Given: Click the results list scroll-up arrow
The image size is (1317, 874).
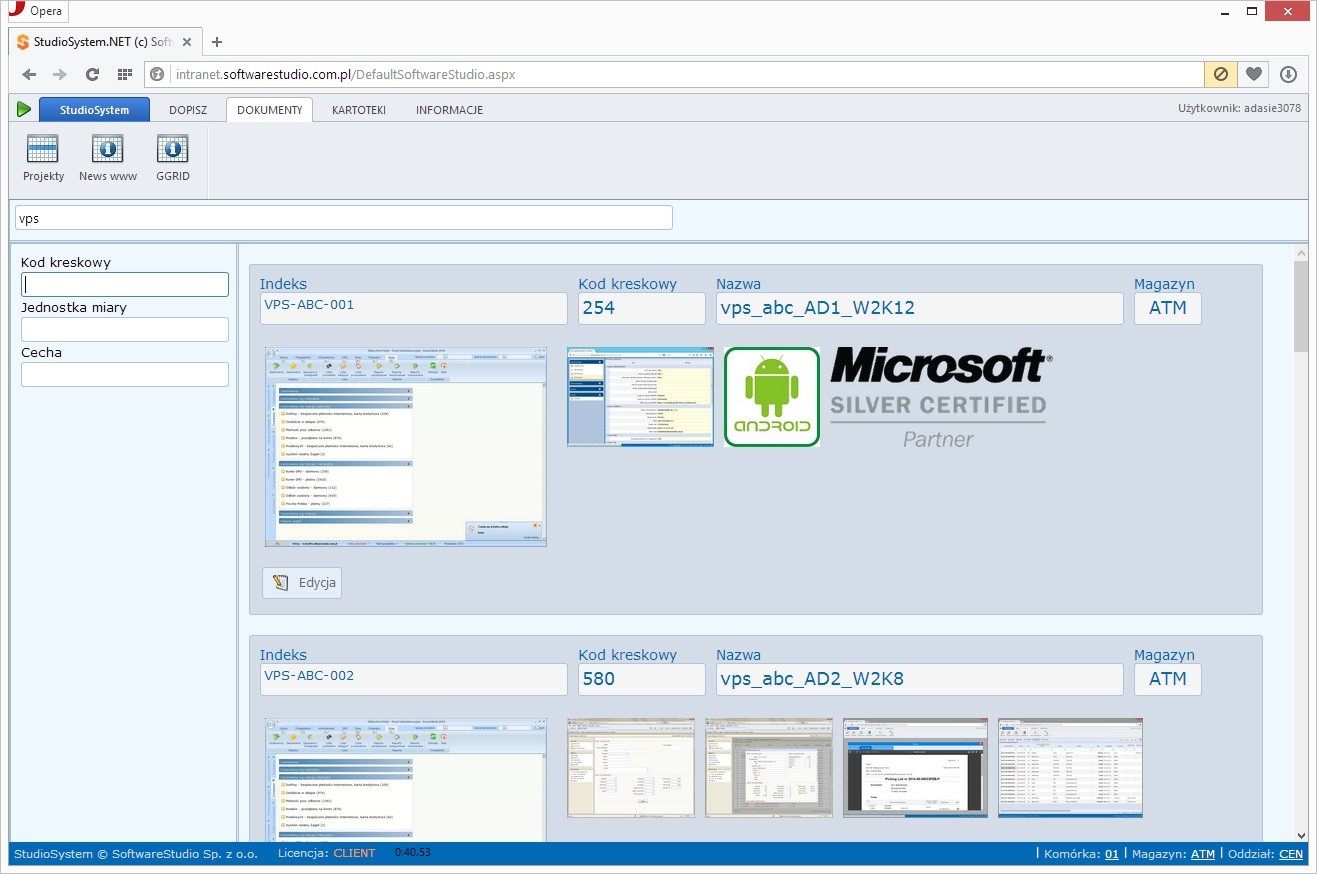Looking at the screenshot, I should pos(1300,253).
